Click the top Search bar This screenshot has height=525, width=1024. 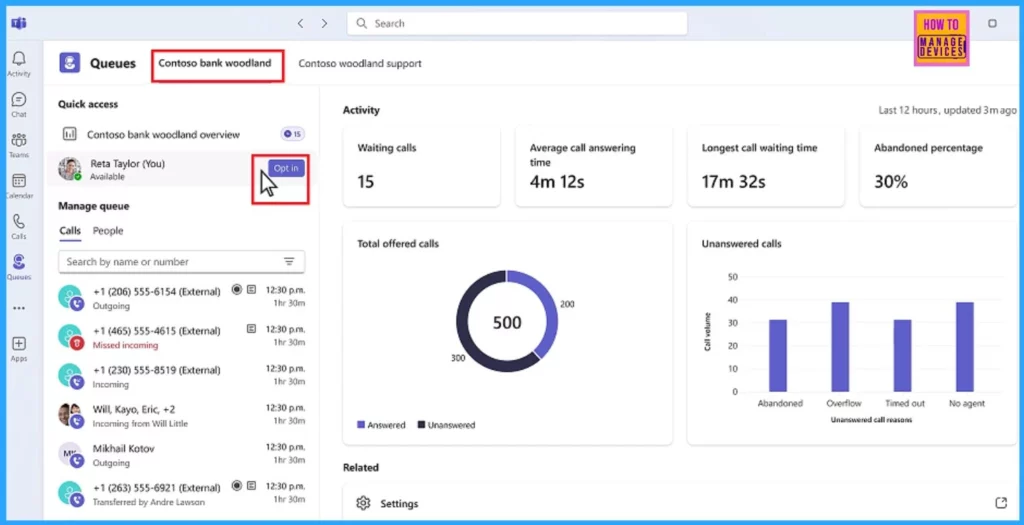(x=517, y=24)
